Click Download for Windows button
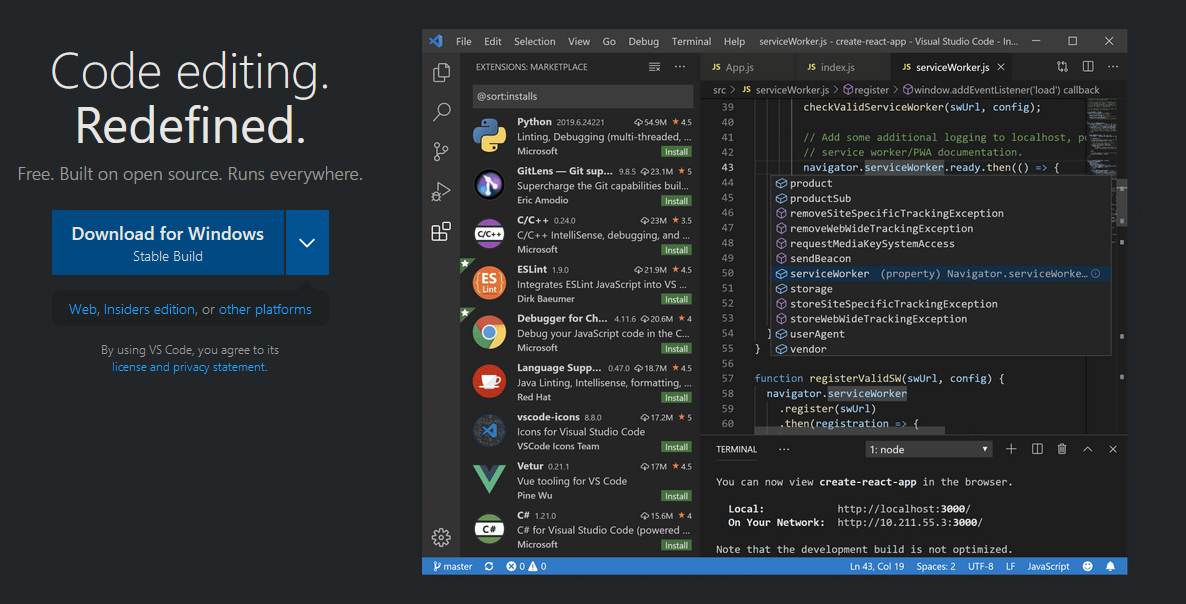The width and height of the screenshot is (1186, 604). 168,243
